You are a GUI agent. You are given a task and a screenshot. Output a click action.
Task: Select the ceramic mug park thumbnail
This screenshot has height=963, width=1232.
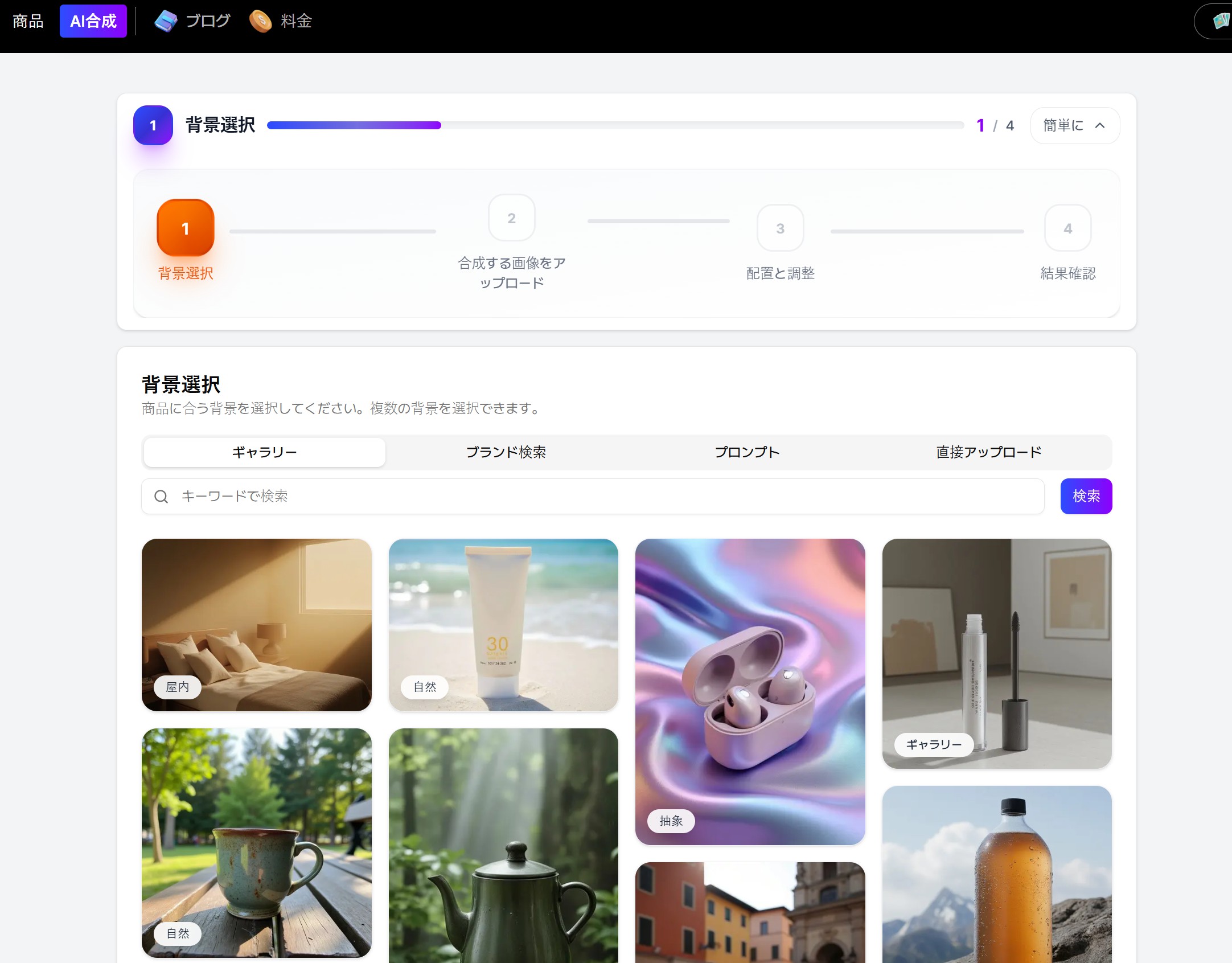point(257,843)
